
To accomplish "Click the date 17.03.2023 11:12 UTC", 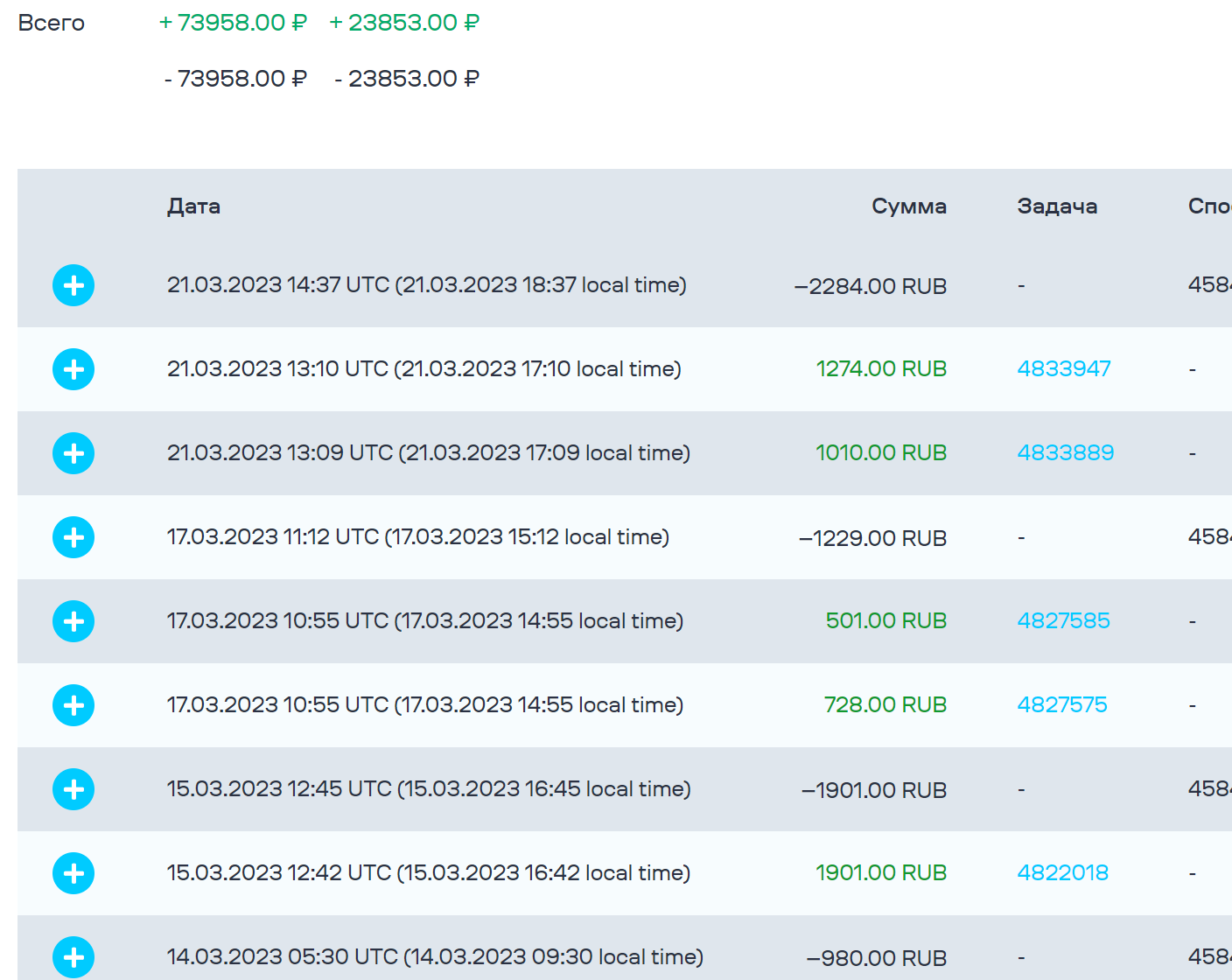I will point(273,536).
